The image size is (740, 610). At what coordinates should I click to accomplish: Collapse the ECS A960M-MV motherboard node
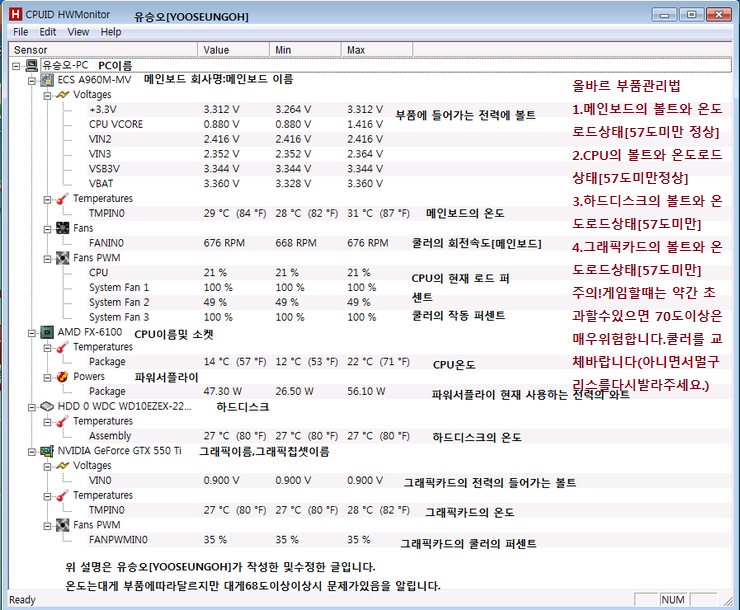tap(32, 81)
